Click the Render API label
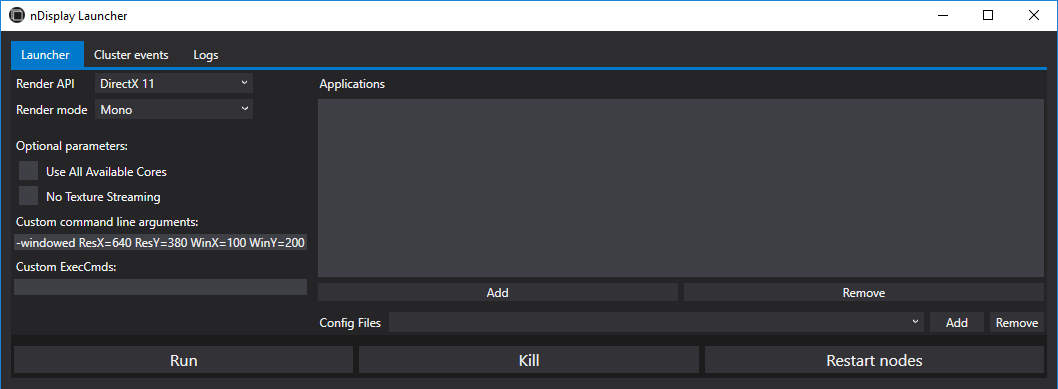The width and height of the screenshot is (1058, 389). (46, 84)
